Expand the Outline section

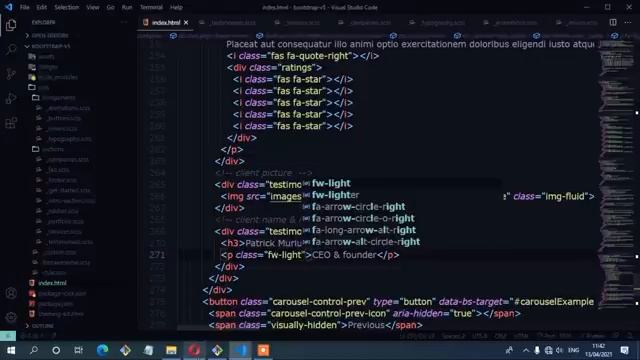[x=42, y=326]
